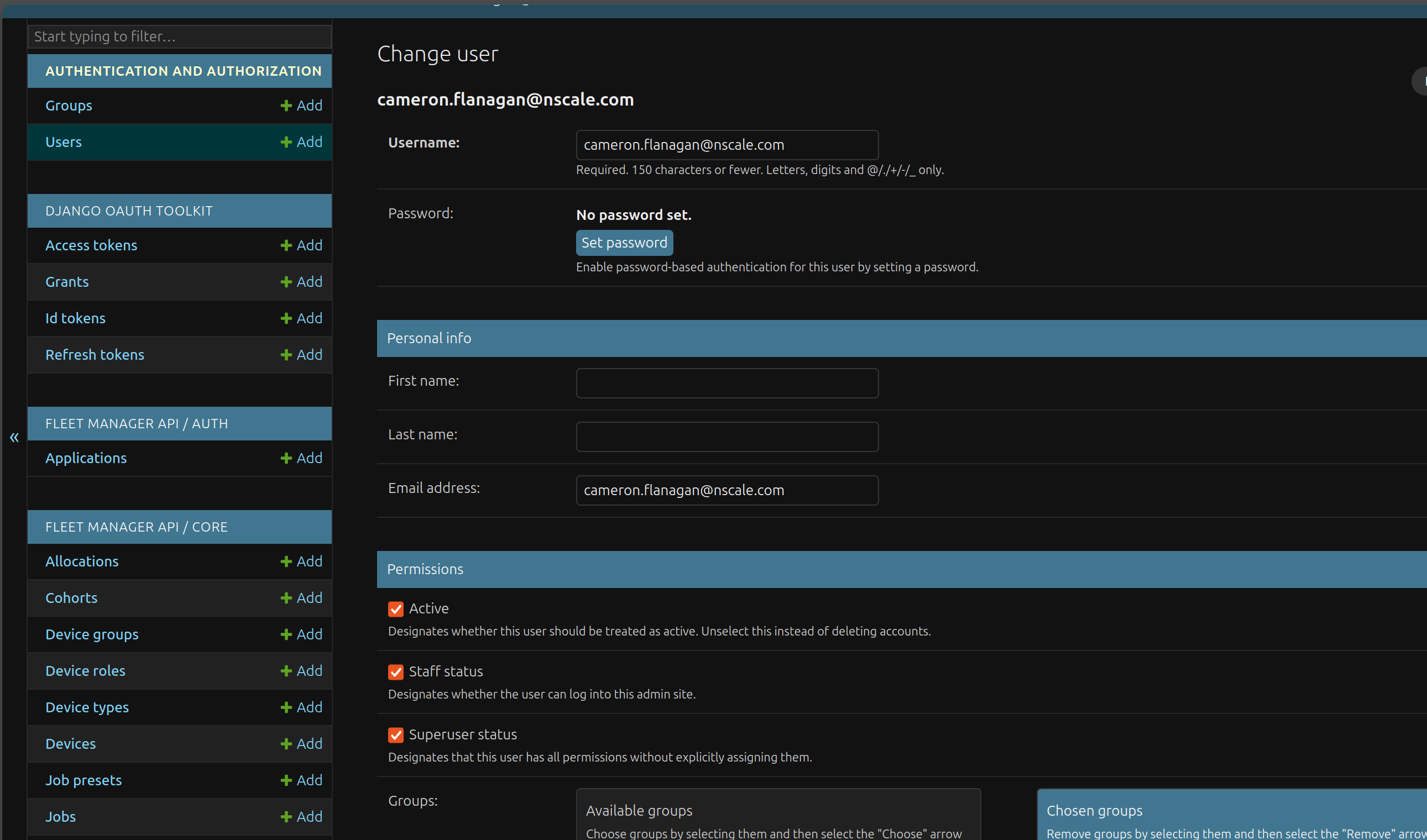Open Id tokens list in sidebar
1427x840 pixels.
[x=75, y=318]
